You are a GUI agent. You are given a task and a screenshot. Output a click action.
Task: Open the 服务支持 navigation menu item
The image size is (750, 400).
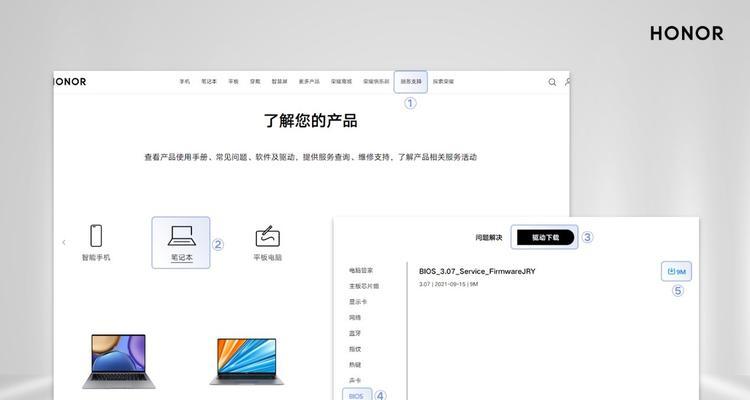pos(411,82)
